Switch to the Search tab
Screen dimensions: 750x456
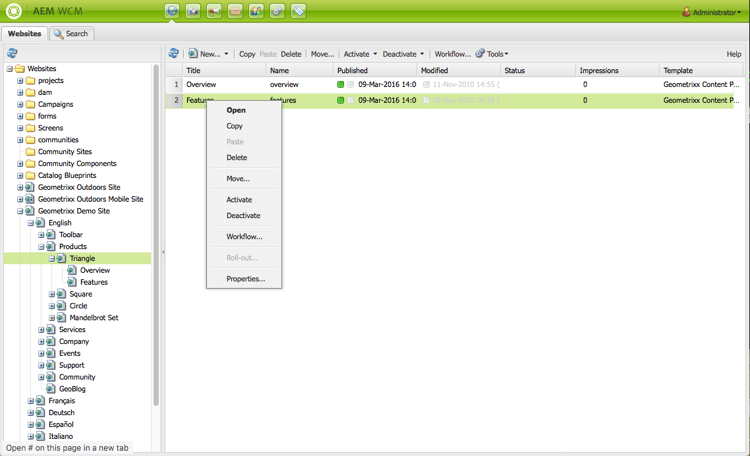click(71, 33)
